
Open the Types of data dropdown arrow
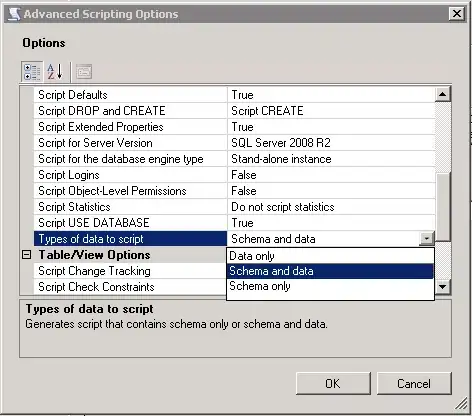click(x=427, y=239)
